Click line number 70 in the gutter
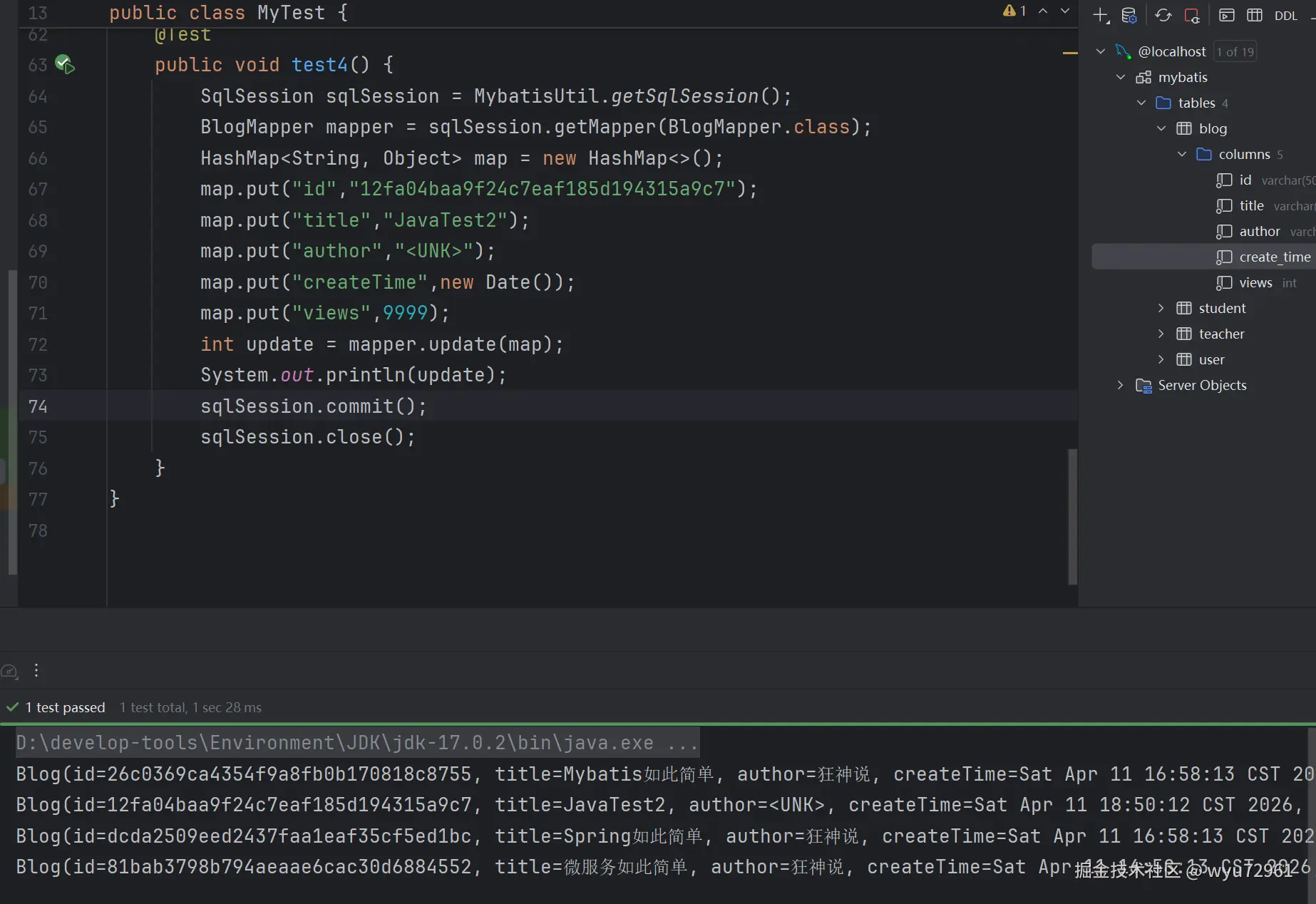The image size is (1316, 904). [x=38, y=282]
